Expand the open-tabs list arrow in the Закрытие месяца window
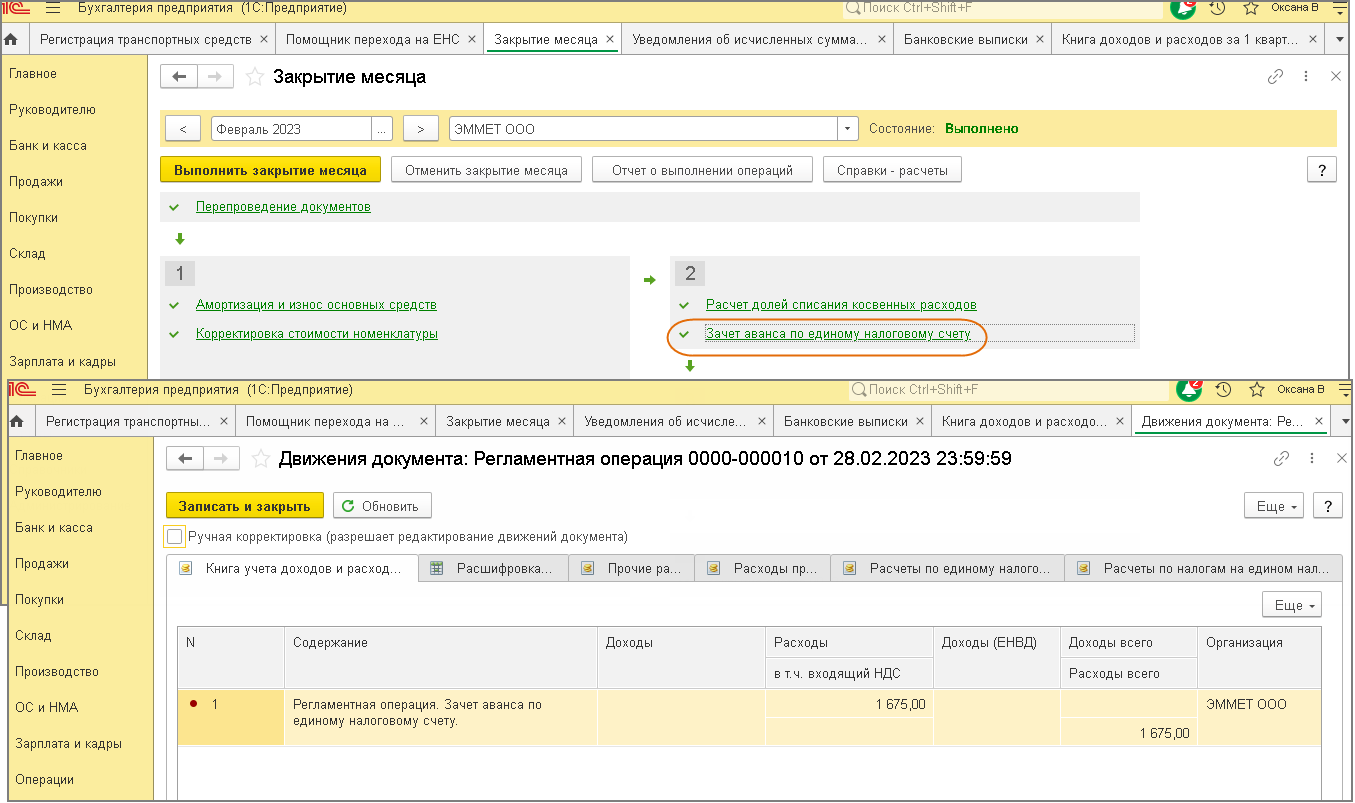 (1340, 40)
